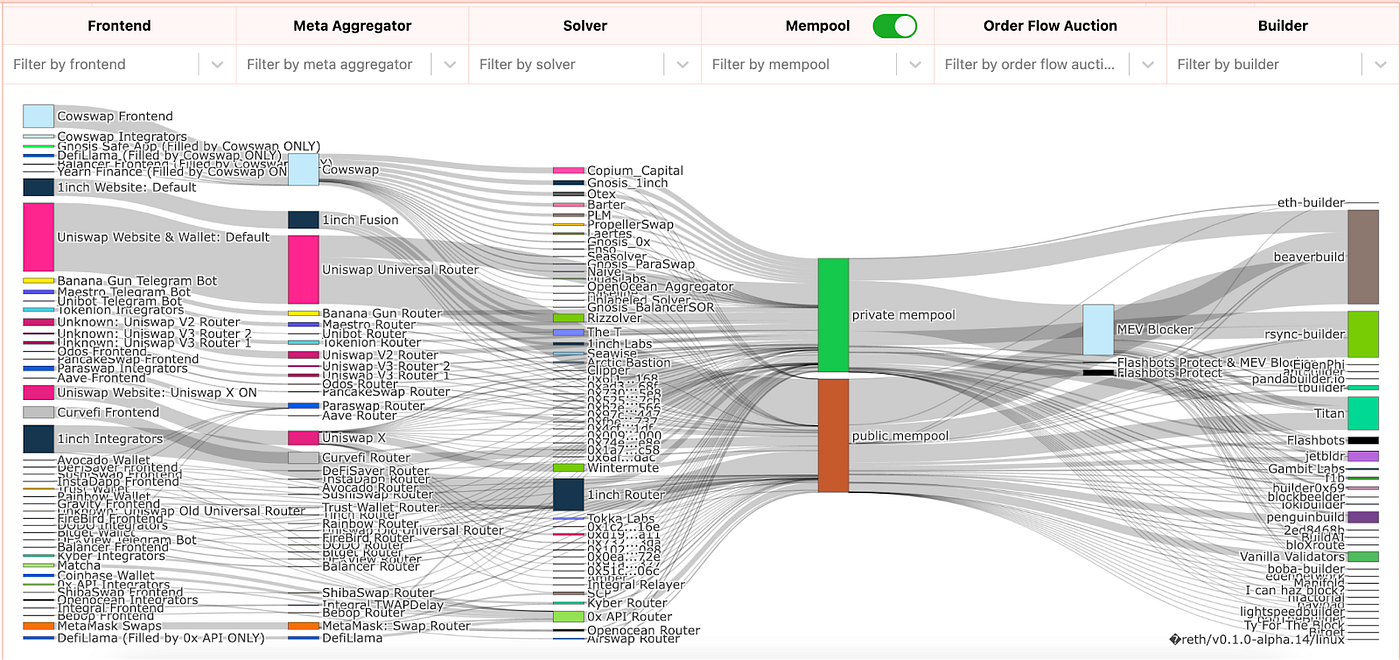Click the light blue MEV Blocker node
The height and width of the screenshot is (660, 1400).
(x=1098, y=330)
